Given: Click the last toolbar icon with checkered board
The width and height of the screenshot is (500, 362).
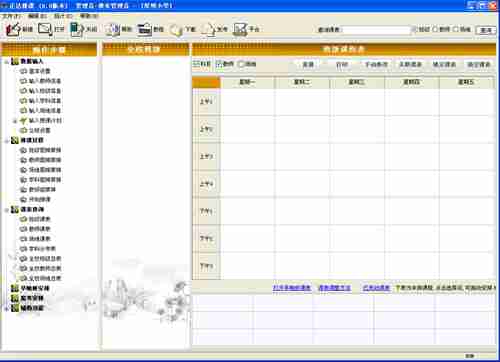Looking at the screenshot, I should point(240,30).
